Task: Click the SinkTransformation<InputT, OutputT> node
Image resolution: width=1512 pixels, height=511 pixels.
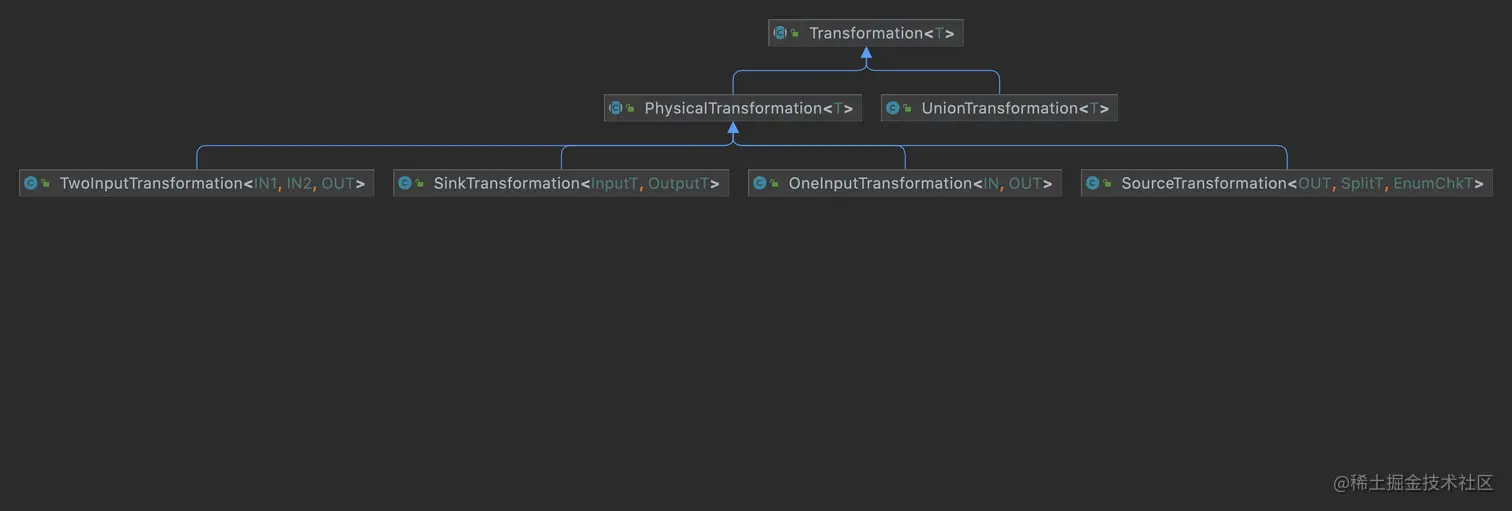Action: coord(561,183)
